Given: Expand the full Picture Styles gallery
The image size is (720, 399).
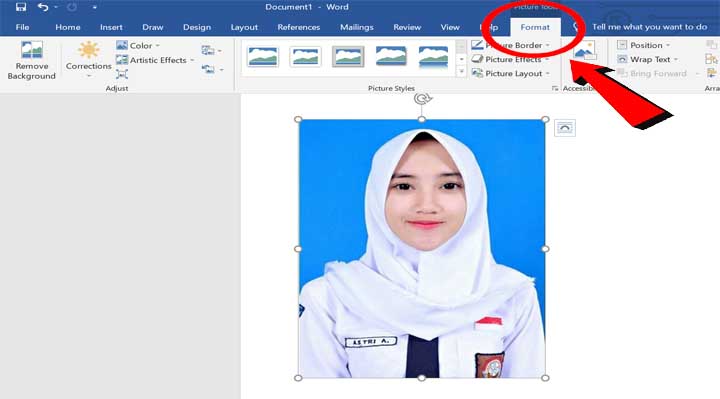Looking at the screenshot, I should click(x=461, y=72).
